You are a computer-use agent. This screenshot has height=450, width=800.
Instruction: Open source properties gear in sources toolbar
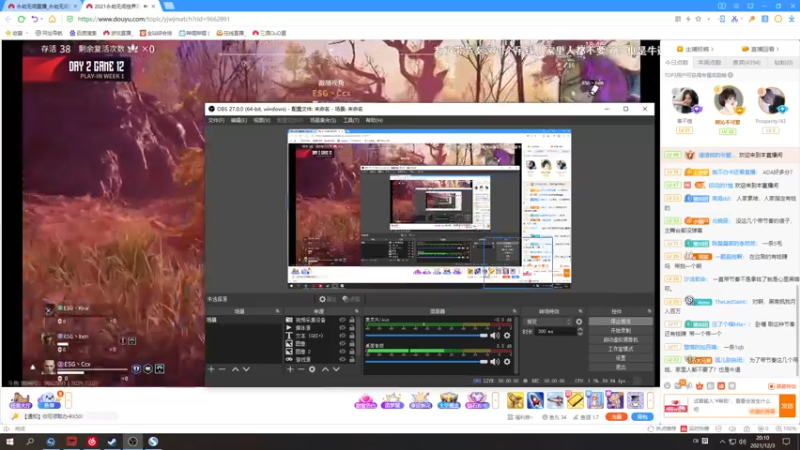click(312, 369)
